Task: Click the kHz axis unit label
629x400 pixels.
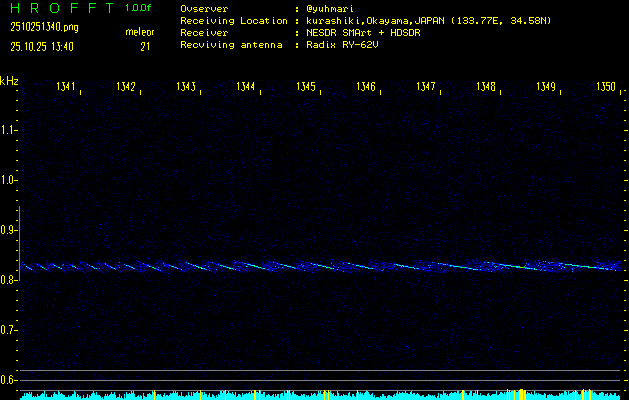Action: point(9,80)
